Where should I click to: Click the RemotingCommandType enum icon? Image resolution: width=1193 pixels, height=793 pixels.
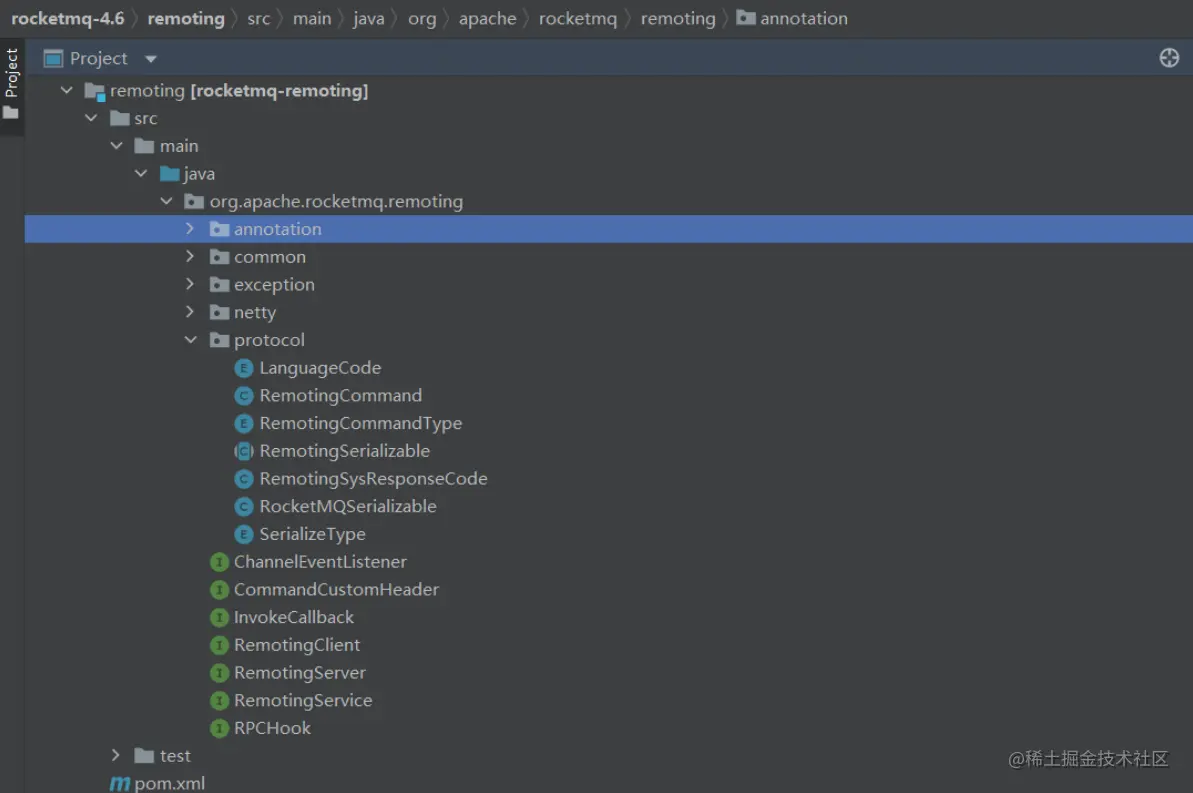coord(243,423)
